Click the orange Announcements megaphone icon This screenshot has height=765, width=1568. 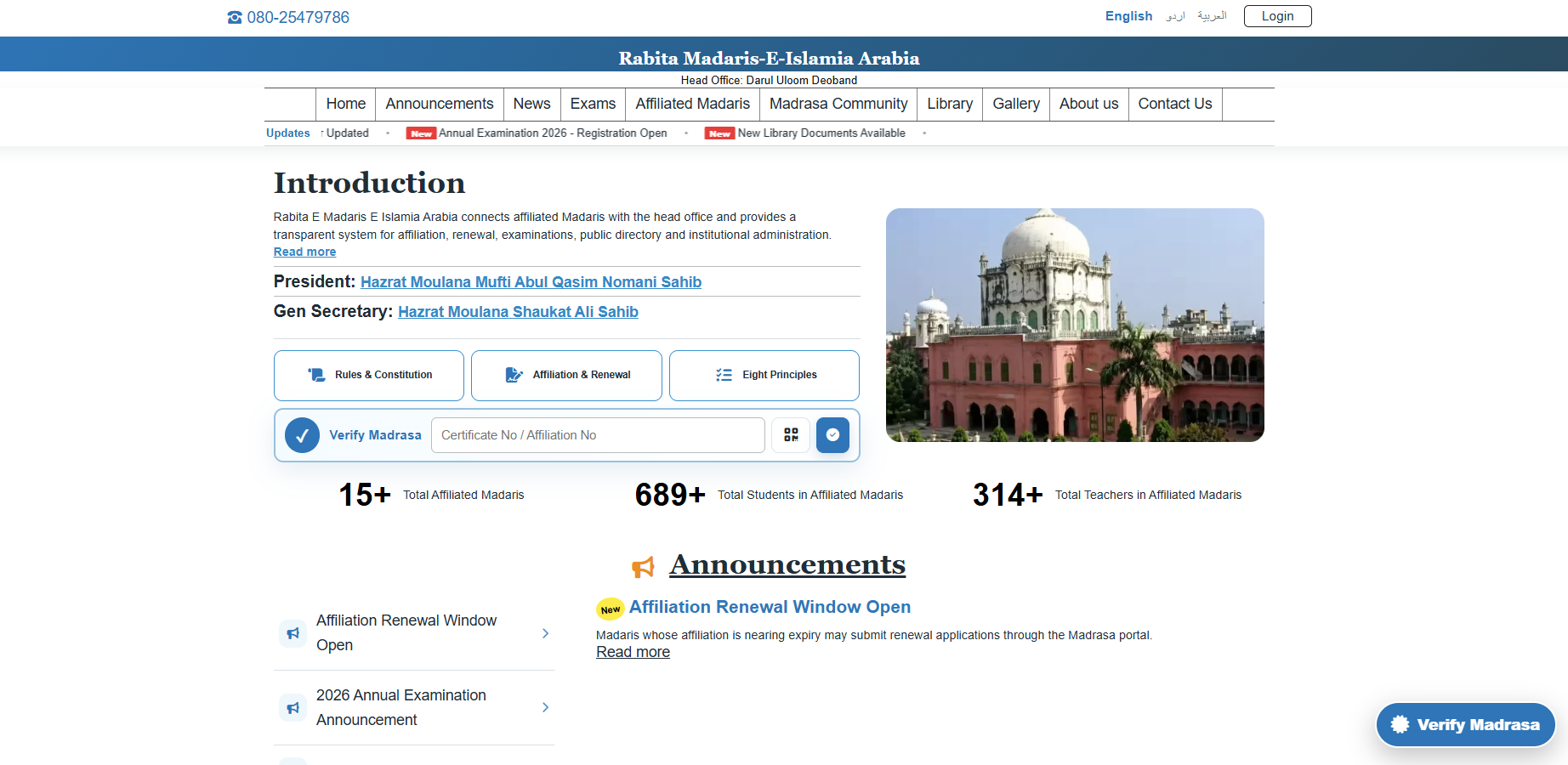[x=644, y=567]
